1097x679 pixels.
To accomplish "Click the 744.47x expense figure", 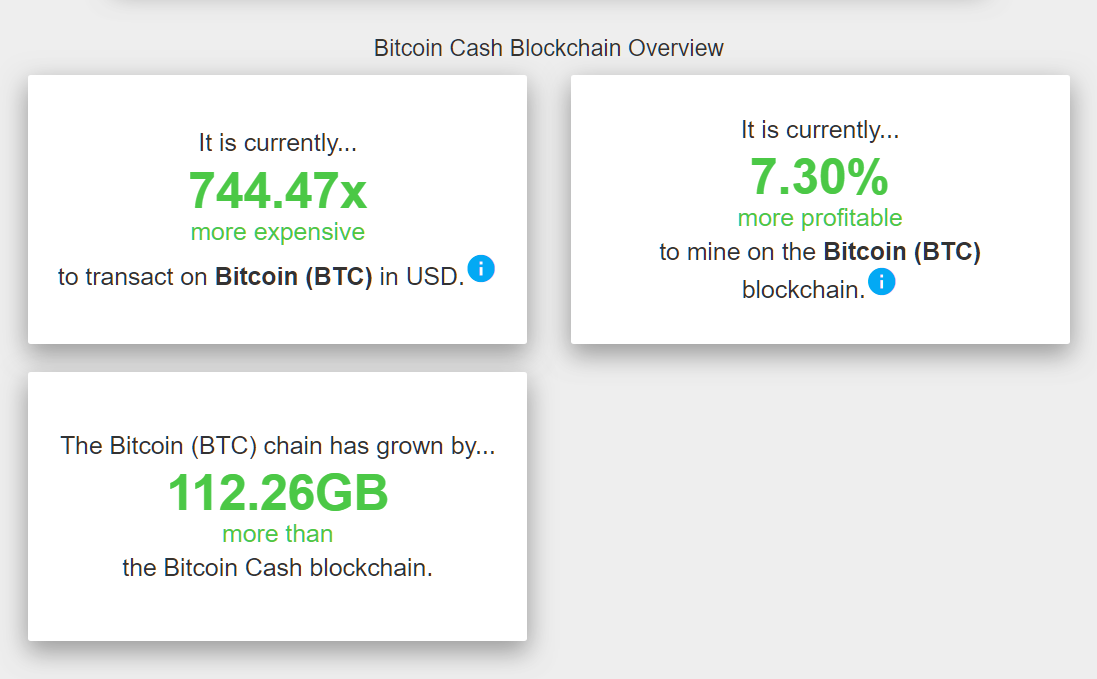I will [277, 190].
